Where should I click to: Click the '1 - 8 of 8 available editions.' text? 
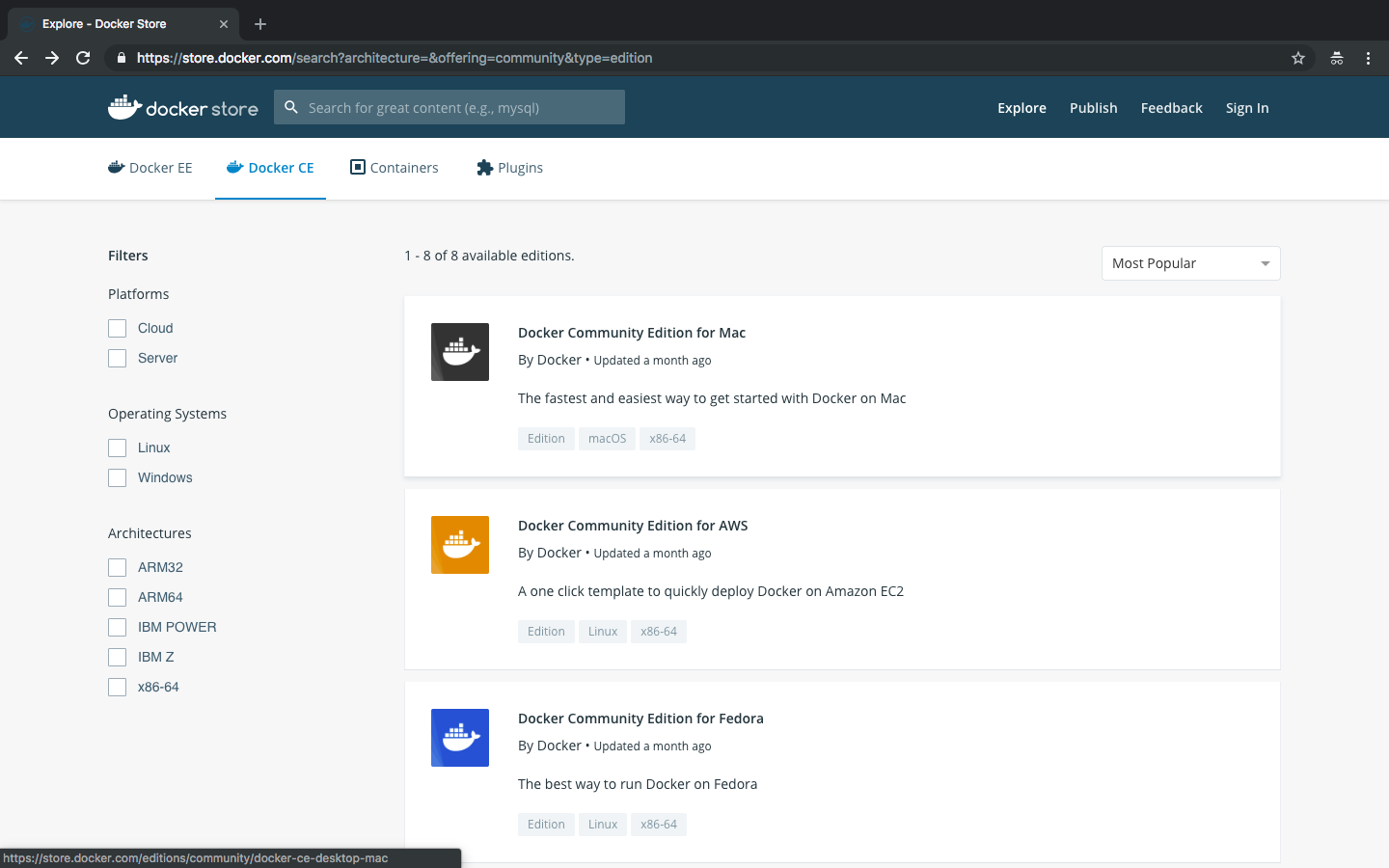pos(490,256)
